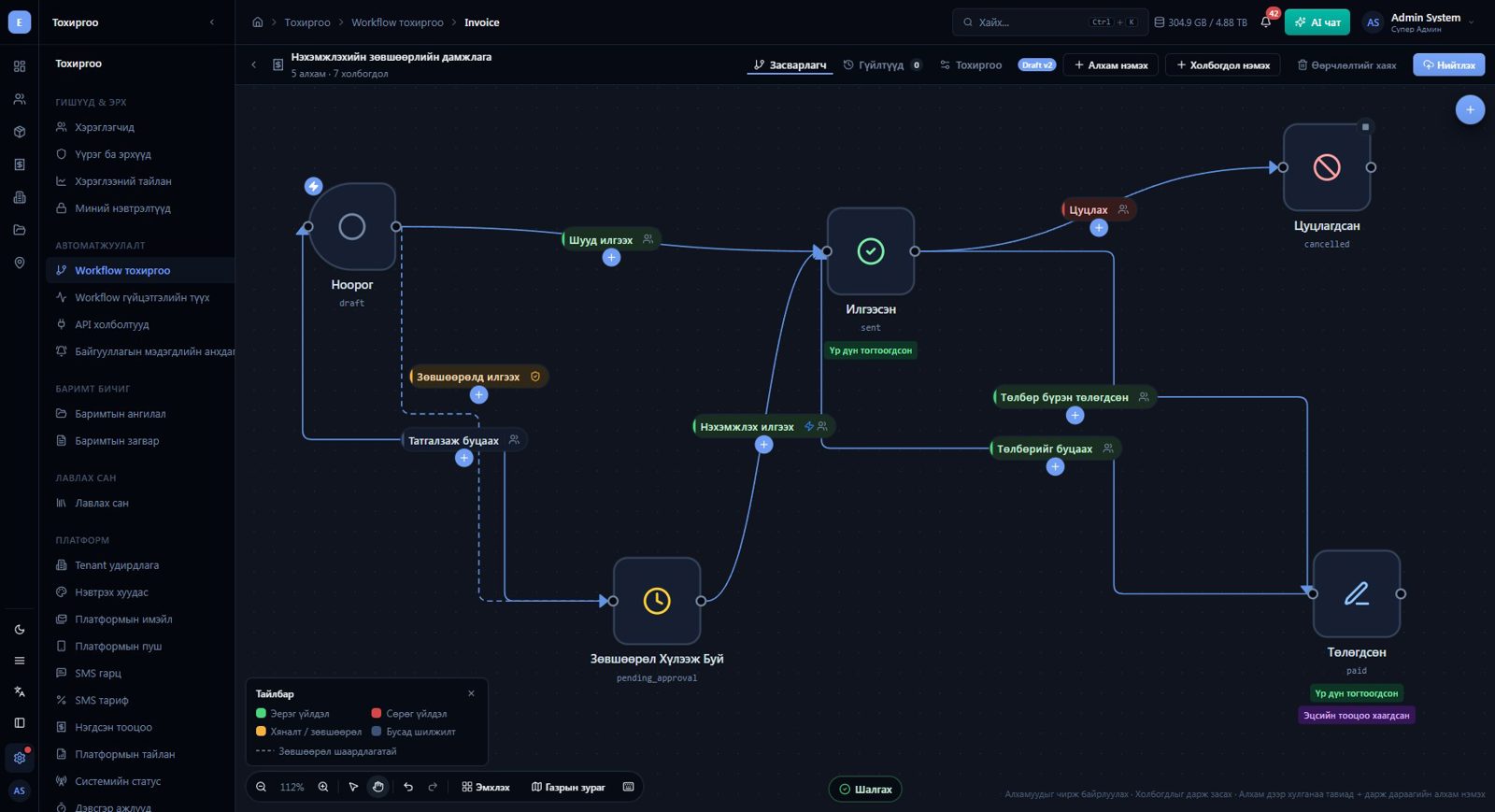Close the Тайлбар legend panel
This screenshot has height=812, width=1495.
(471, 693)
